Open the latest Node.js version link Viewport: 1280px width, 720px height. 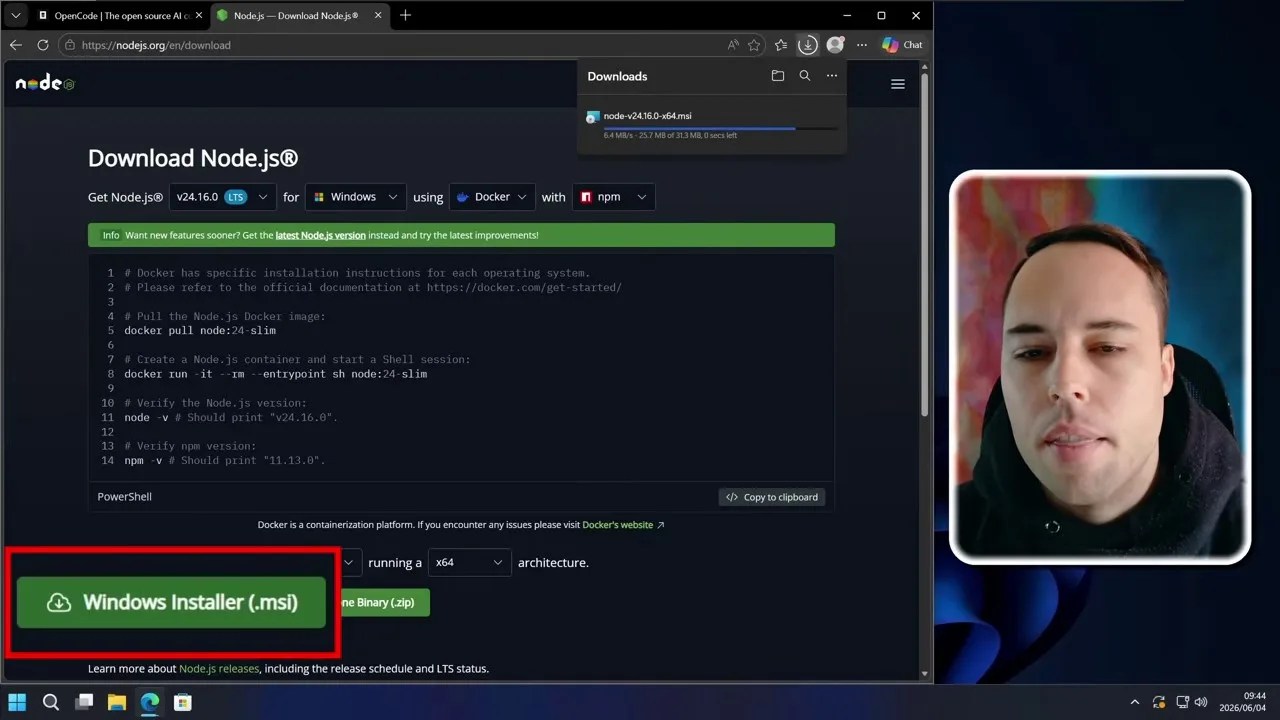tap(321, 235)
